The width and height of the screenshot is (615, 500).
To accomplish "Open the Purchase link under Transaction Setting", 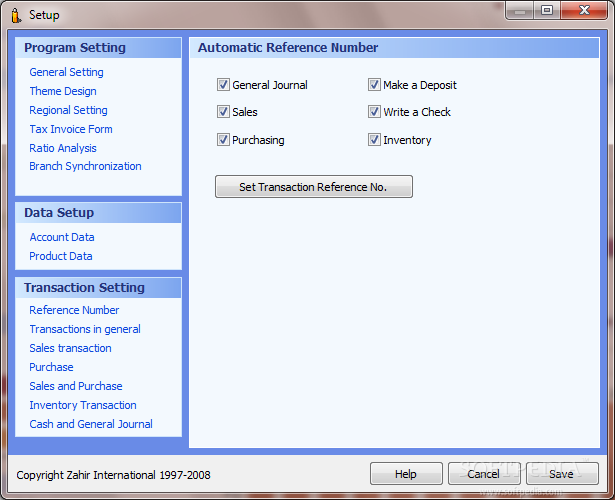I will click(51, 367).
